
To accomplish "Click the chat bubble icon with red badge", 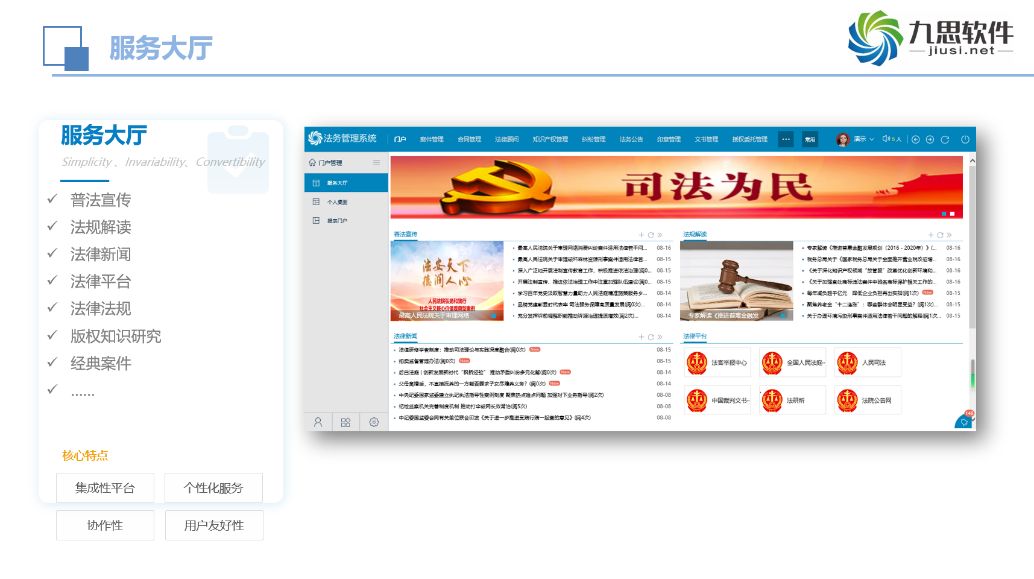I will coord(965,420).
